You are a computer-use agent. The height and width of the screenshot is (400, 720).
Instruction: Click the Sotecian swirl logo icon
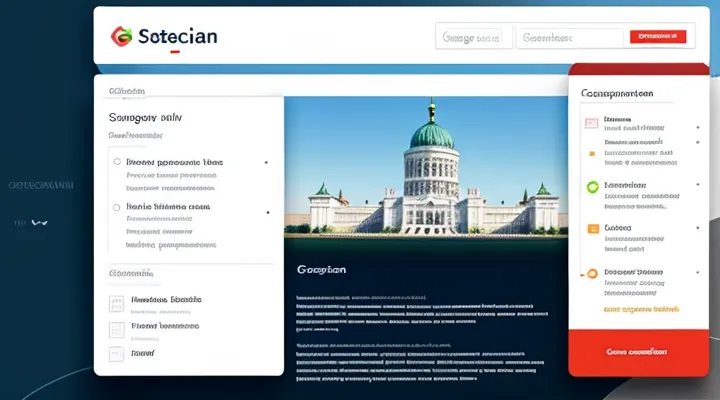click(122, 36)
